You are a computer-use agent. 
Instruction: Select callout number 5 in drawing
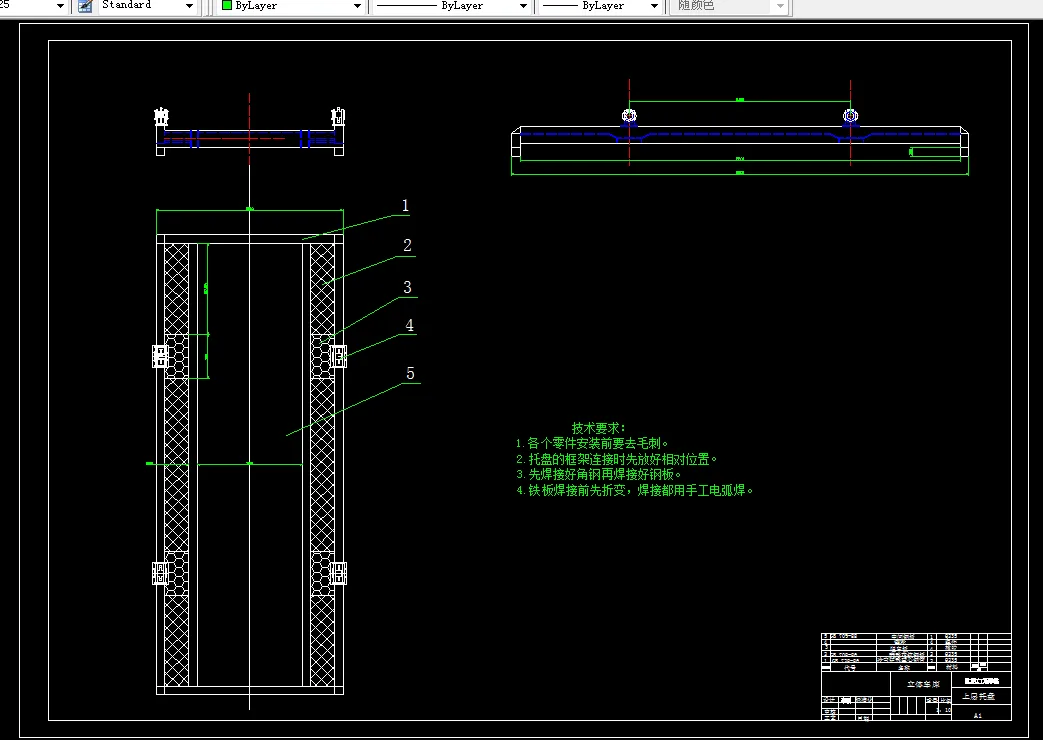(x=410, y=374)
